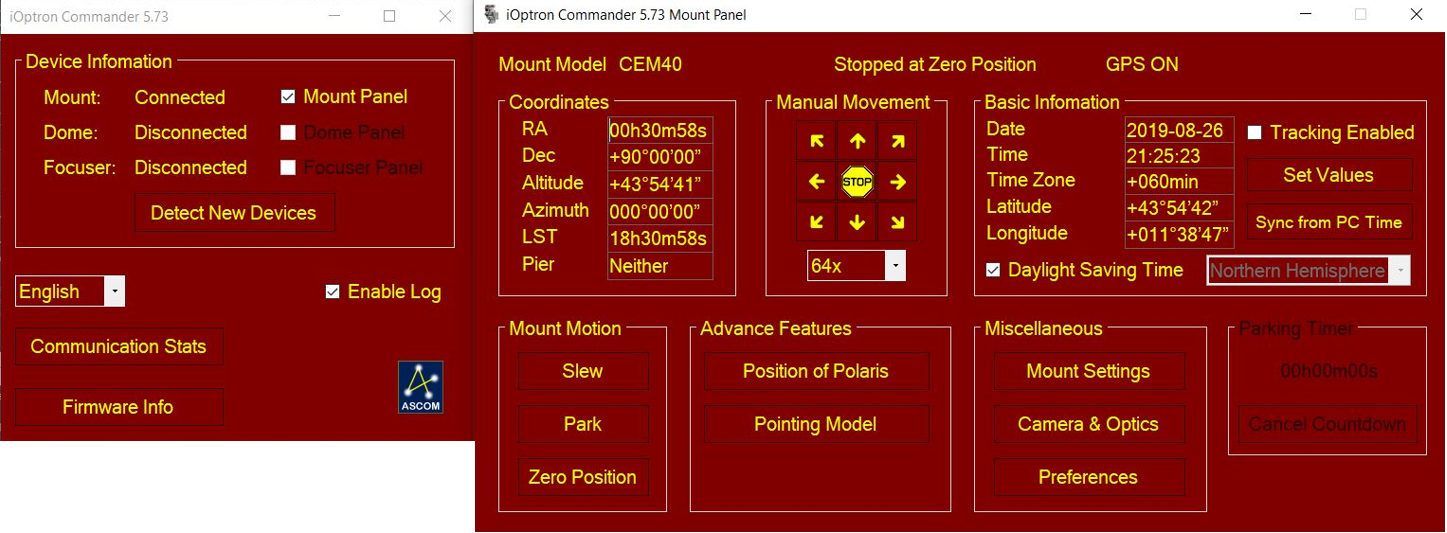Image resolution: width=1447 pixels, height=533 pixels.
Task: Uncheck the Mount Panel checkbox
Action: coord(288,97)
